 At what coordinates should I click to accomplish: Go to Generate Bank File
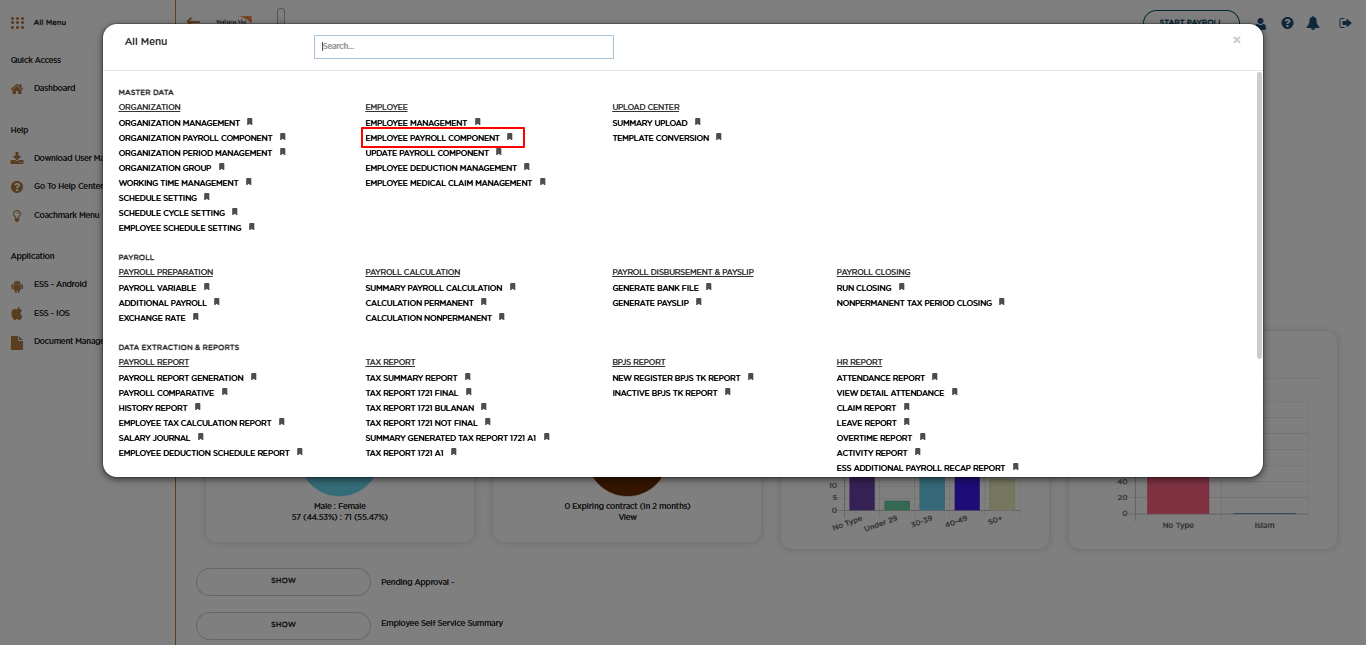click(x=655, y=288)
